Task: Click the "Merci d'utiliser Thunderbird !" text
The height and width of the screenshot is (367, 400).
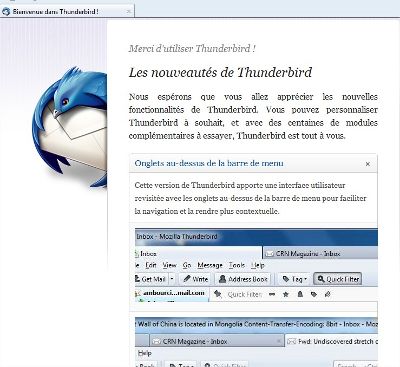Action: click(x=192, y=49)
